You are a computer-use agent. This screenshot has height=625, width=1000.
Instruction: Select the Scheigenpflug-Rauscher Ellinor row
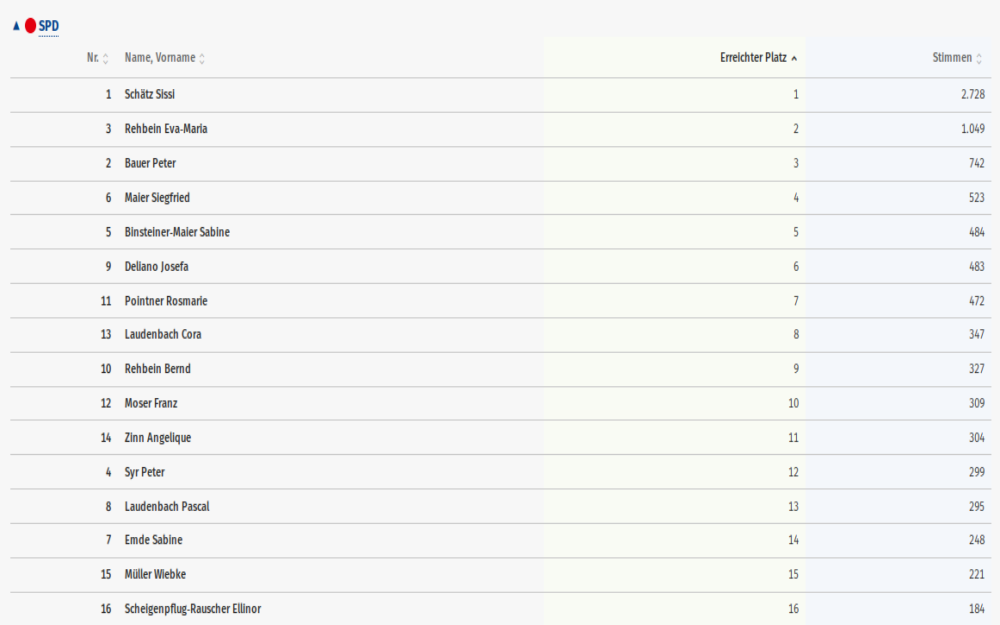click(x=501, y=609)
